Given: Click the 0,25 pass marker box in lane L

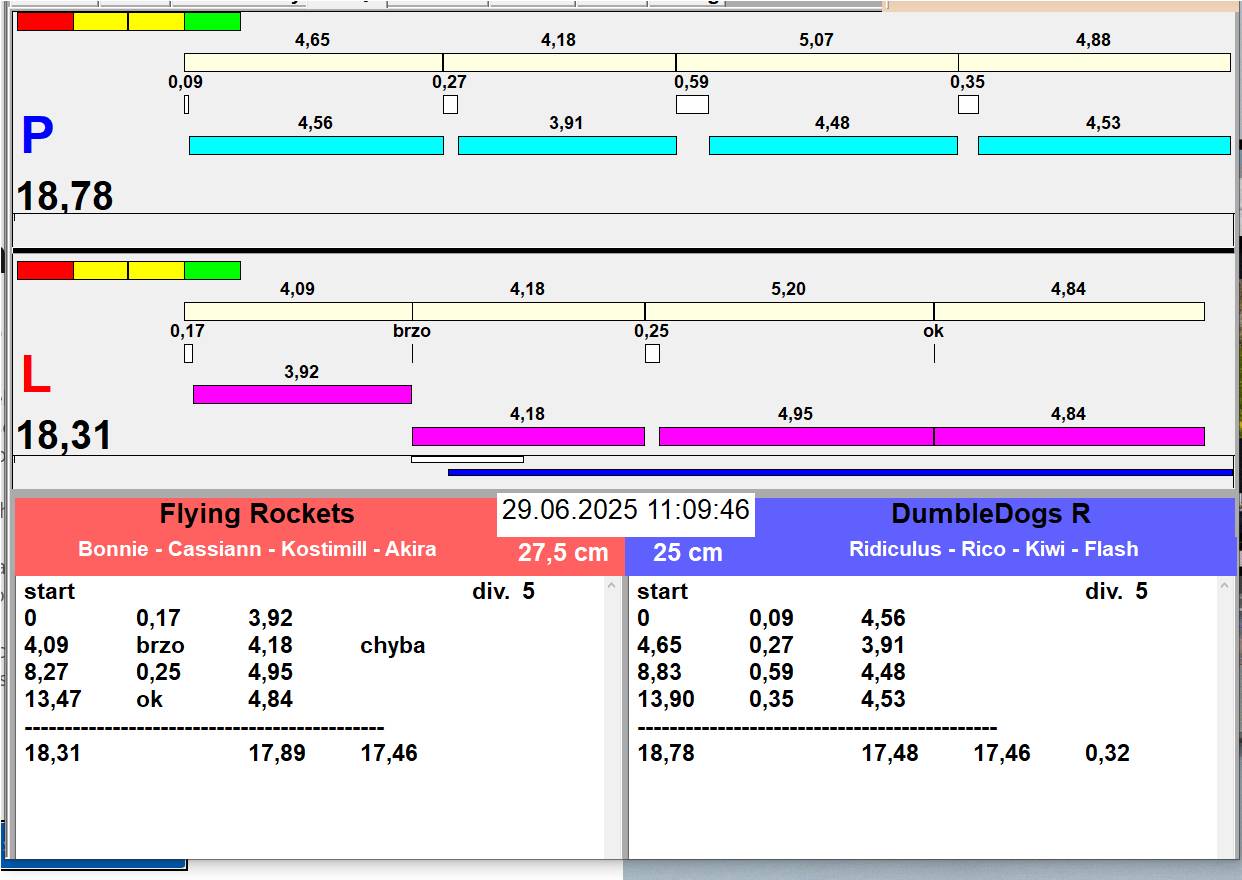Looking at the screenshot, I should (652, 353).
